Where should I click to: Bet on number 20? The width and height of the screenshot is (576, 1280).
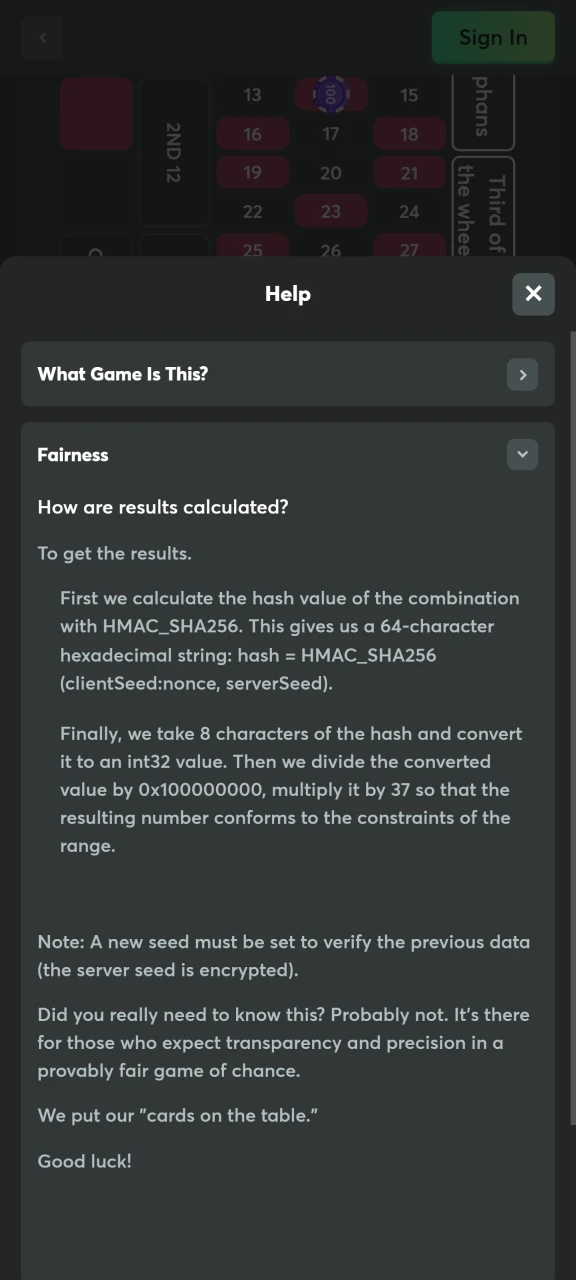click(331, 173)
